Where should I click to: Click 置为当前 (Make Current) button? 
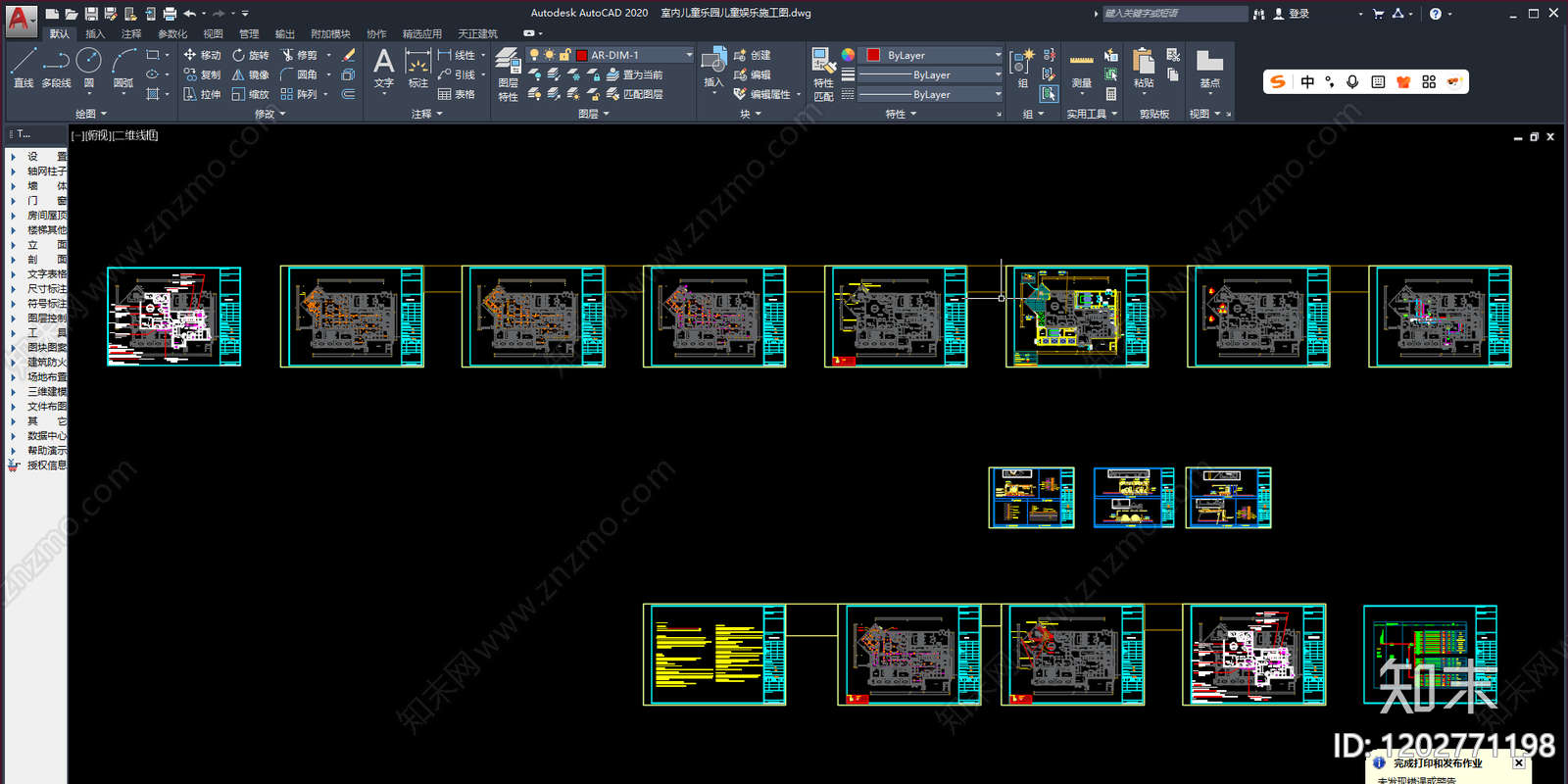pyautogui.click(x=635, y=74)
